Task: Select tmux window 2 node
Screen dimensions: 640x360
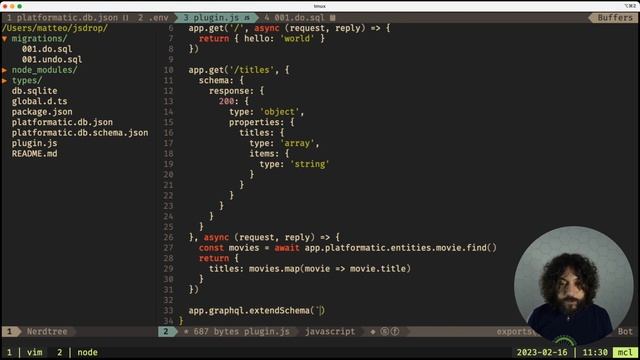Action: [77, 352]
